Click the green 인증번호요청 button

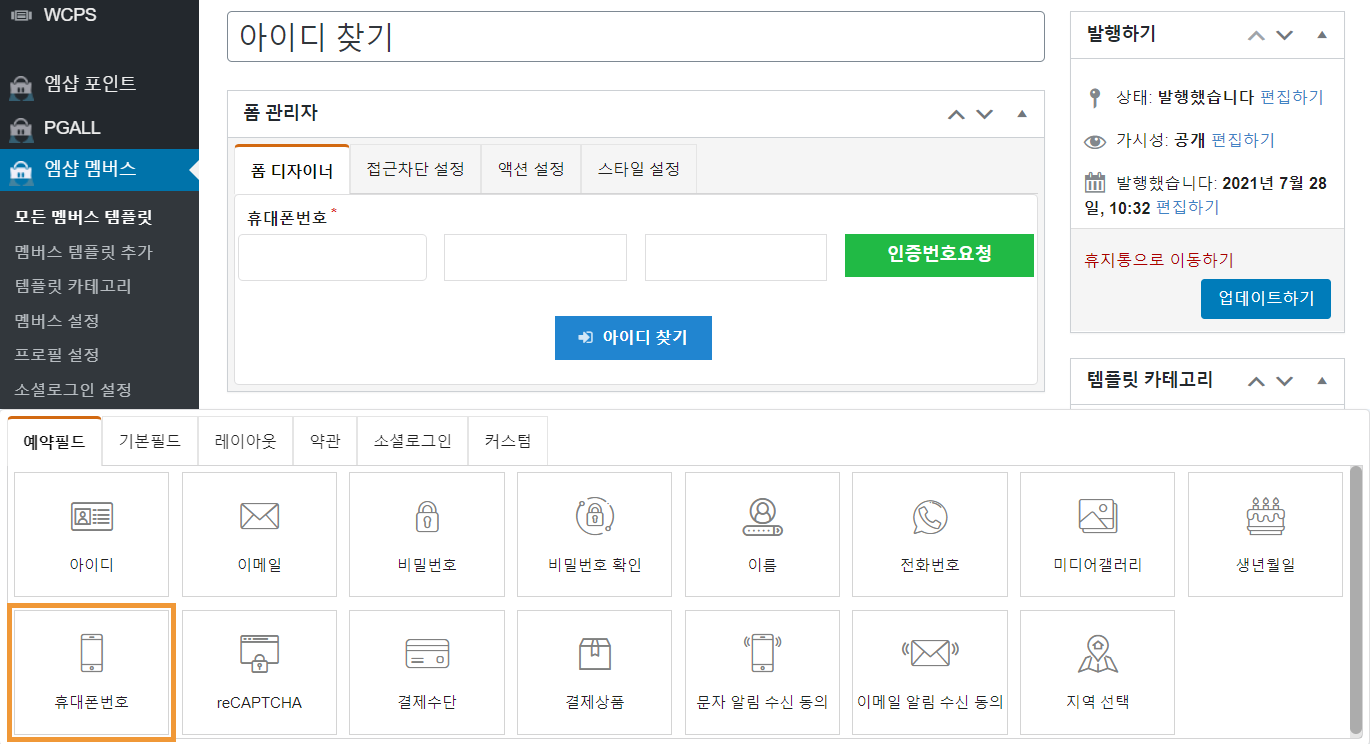pos(939,255)
